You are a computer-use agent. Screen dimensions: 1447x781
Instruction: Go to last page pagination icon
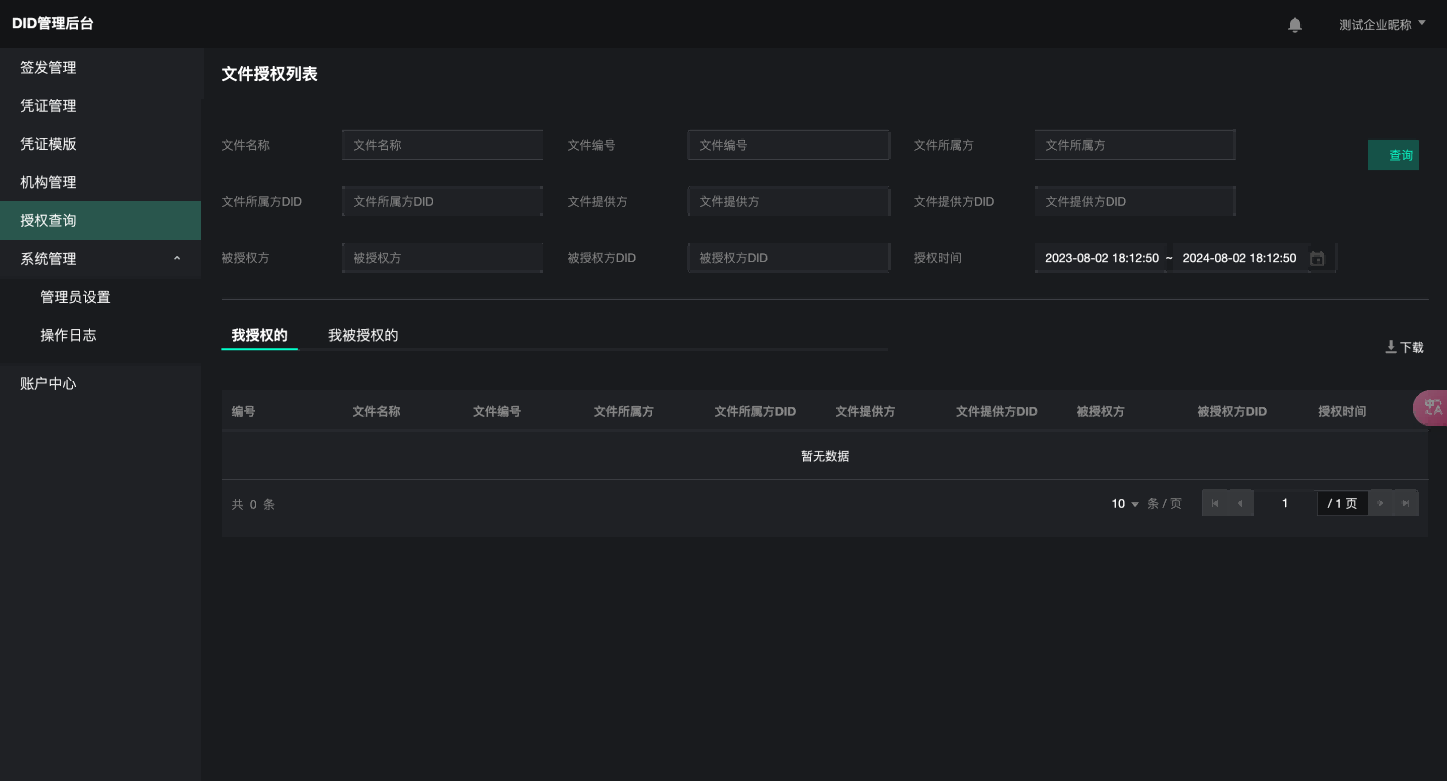1406,504
